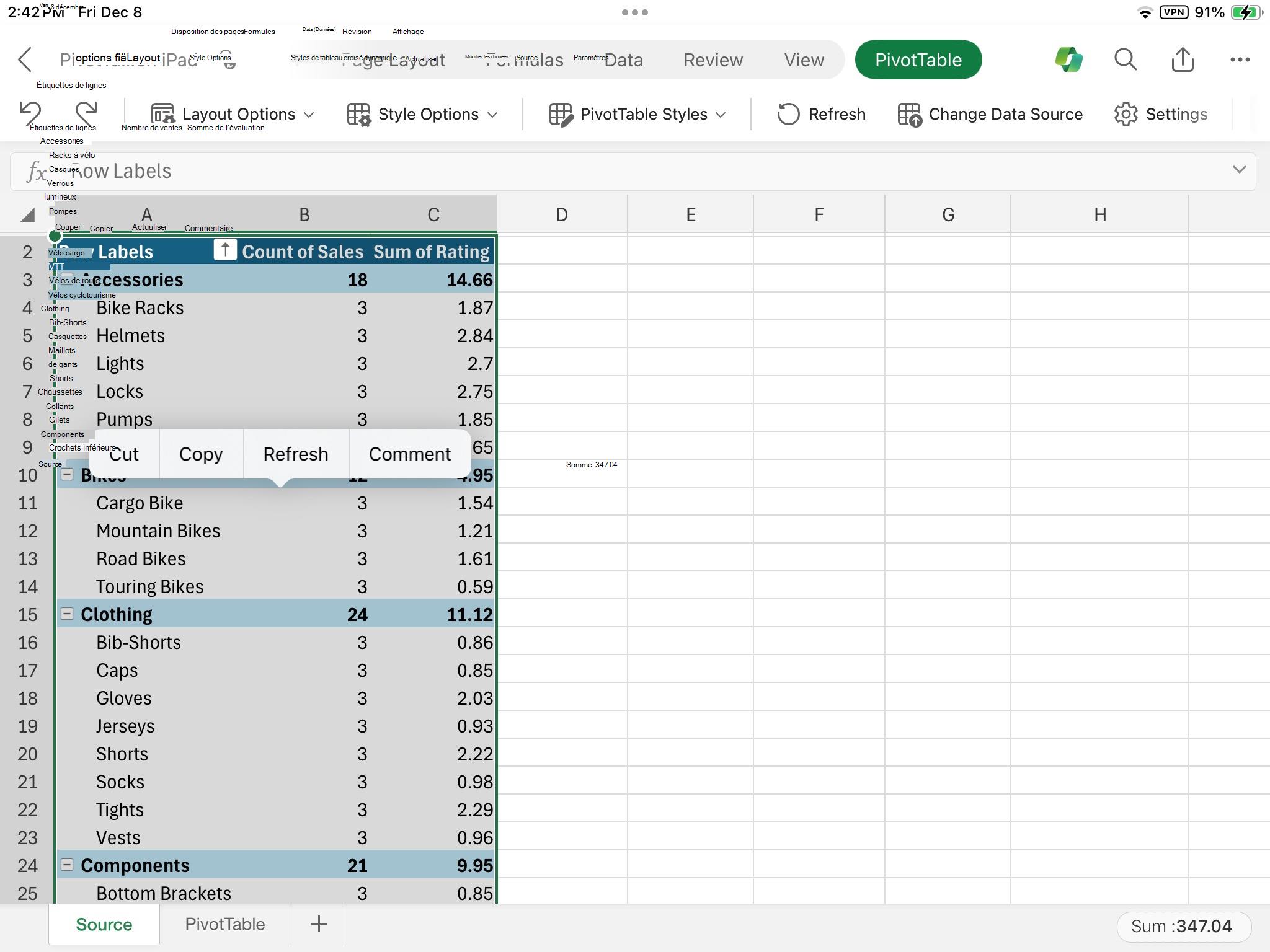Choose Copy in the context menu
Image resolution: width=1270 pixels, height=952 pixels.
201,454
